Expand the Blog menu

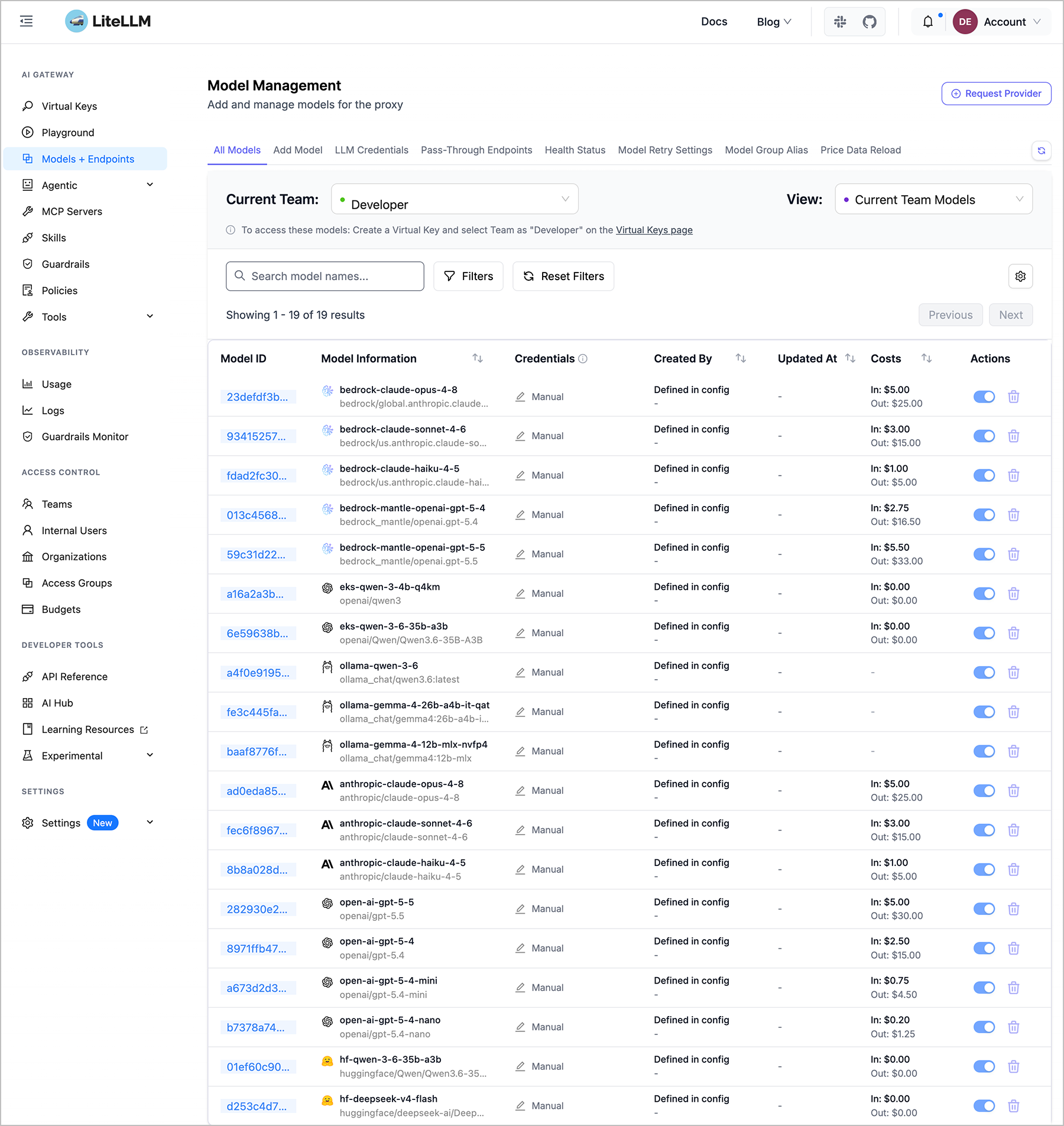click(x=773, y=22)
